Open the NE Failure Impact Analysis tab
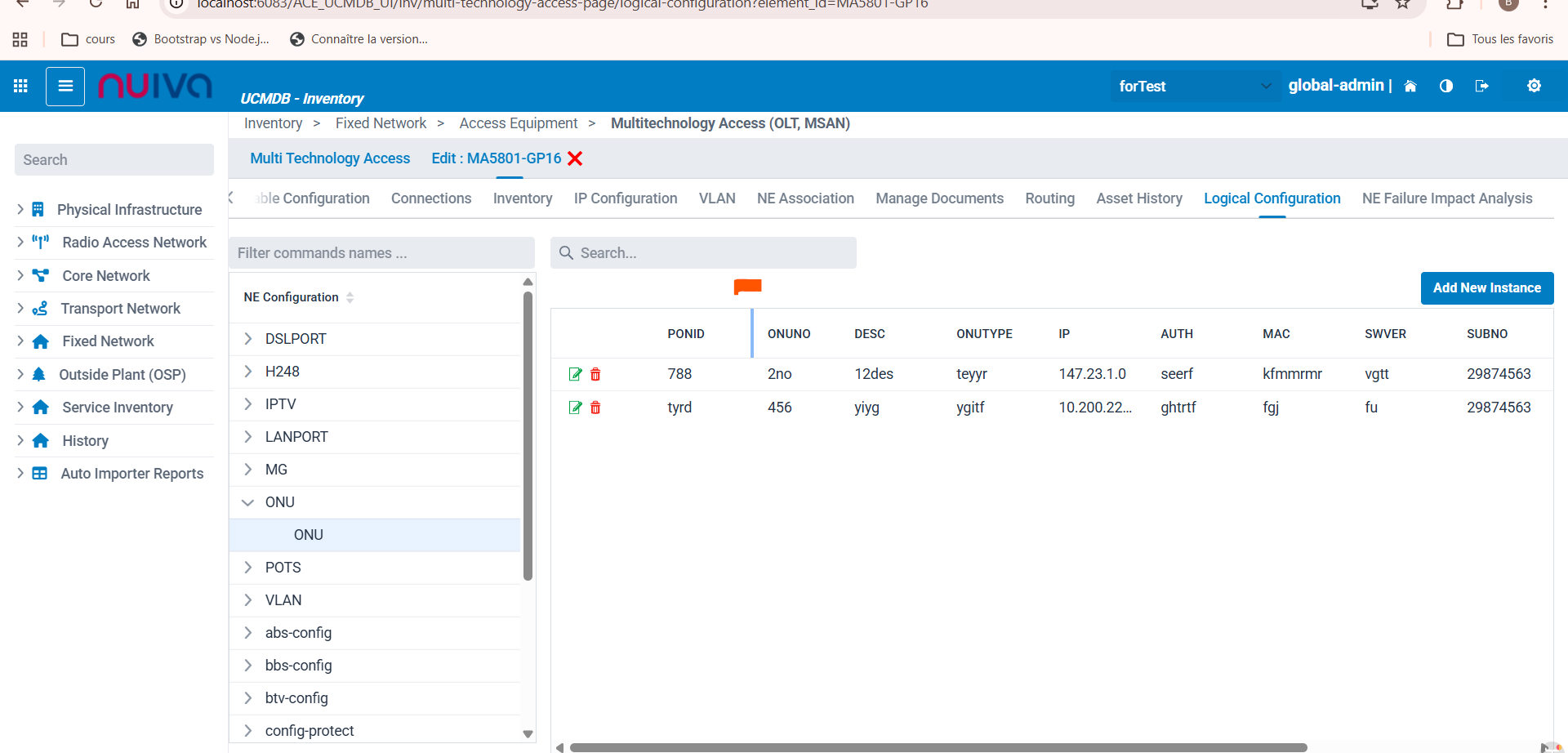 [1446, 198]
